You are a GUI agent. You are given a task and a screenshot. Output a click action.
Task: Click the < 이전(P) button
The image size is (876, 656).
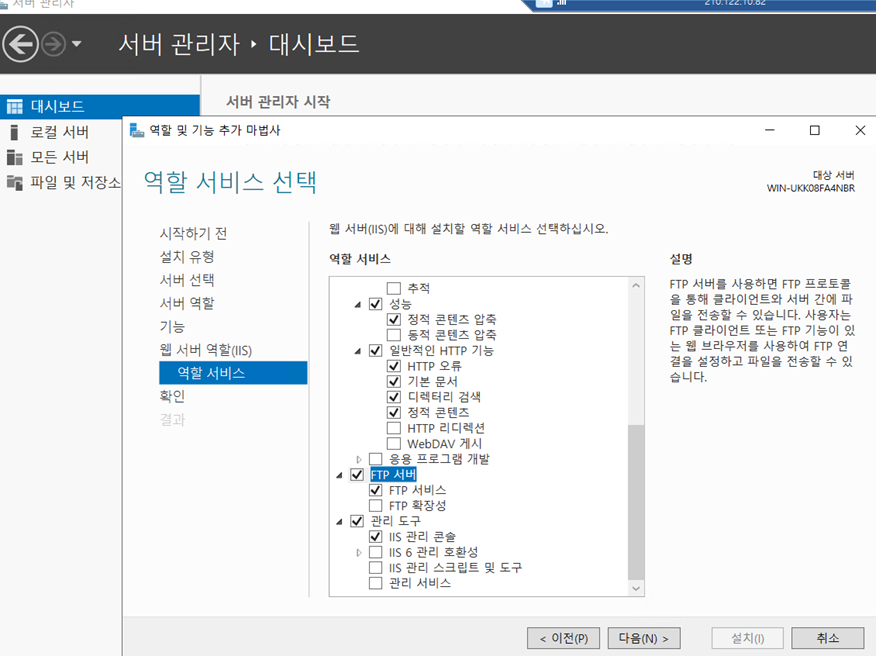coord(563,638)
